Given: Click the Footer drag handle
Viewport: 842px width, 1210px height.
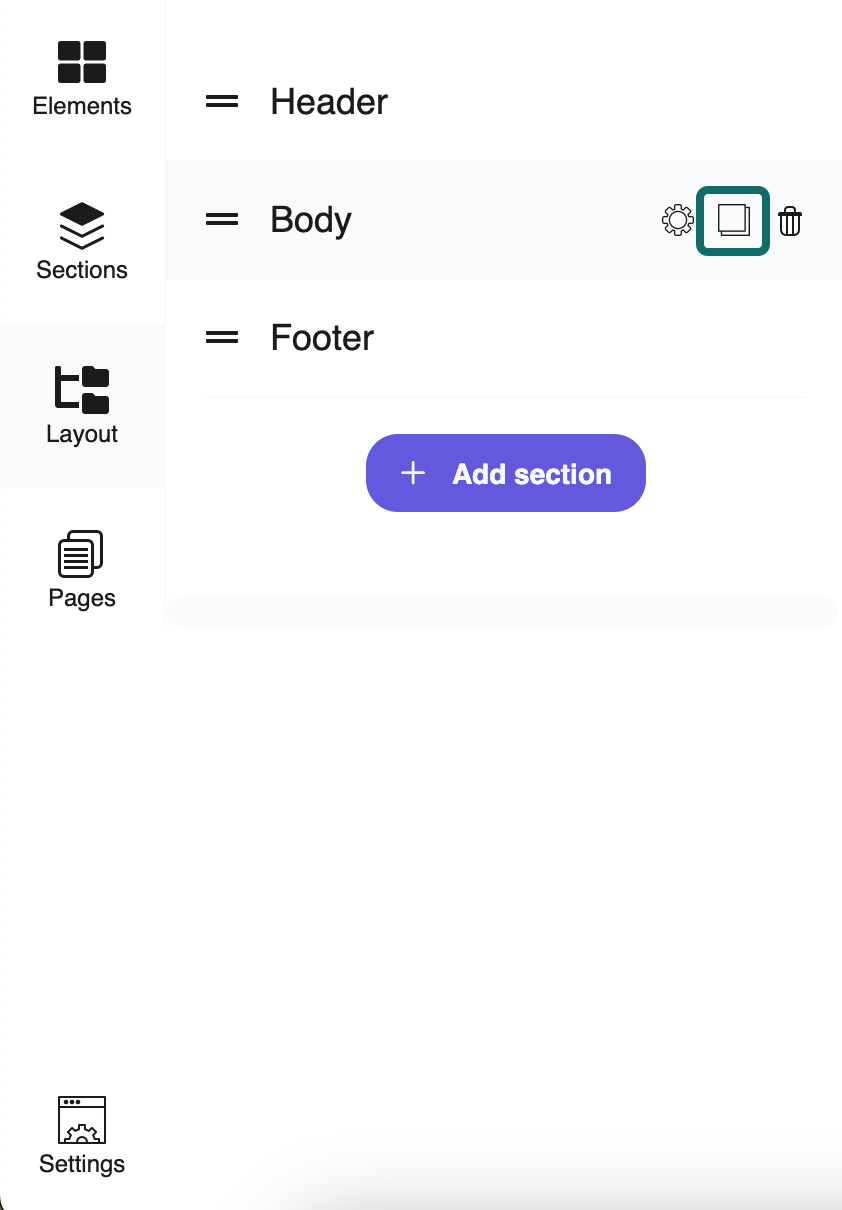Looking at the screenshot, I should pos(222,338).
